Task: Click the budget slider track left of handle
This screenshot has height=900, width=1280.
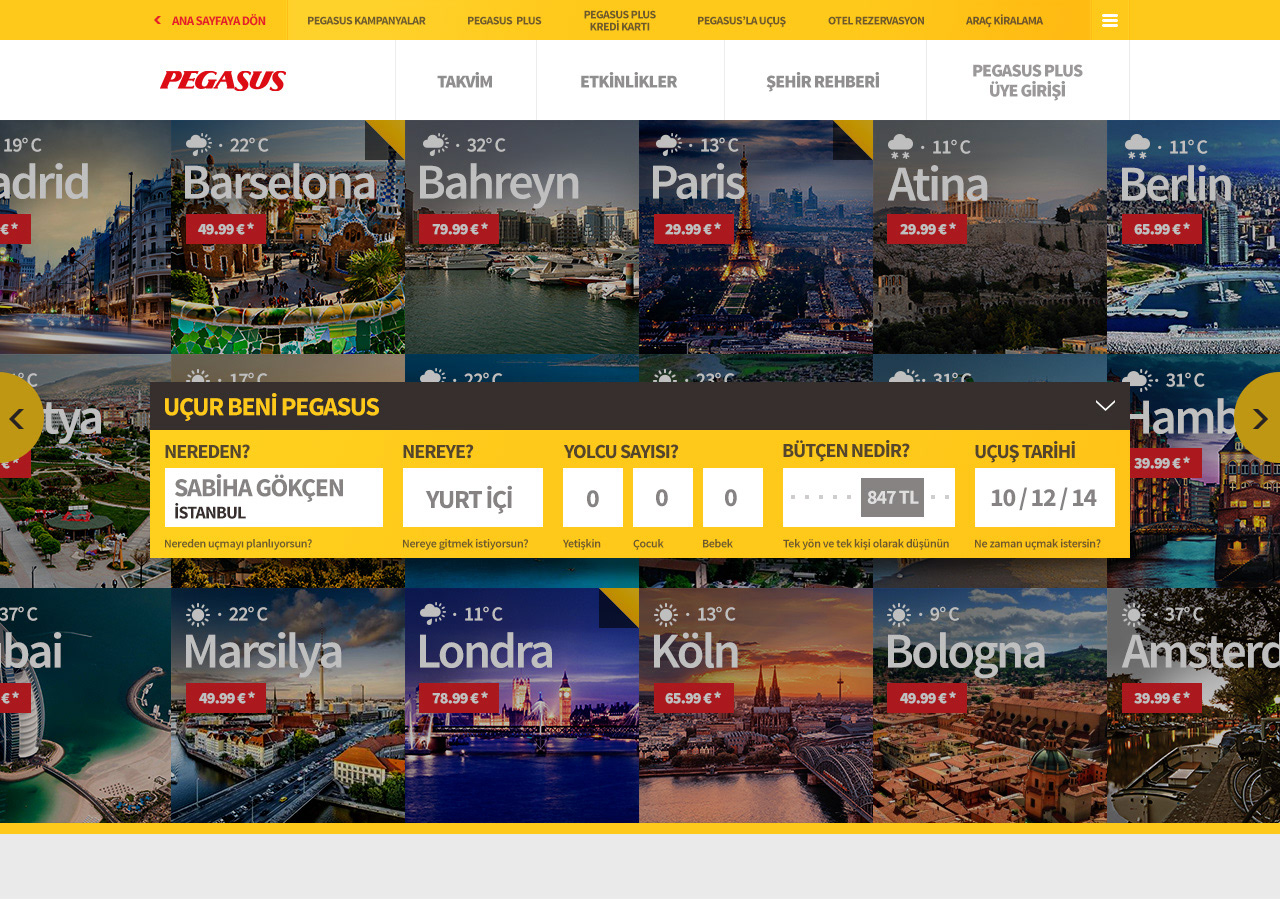Action: point(822,497)
